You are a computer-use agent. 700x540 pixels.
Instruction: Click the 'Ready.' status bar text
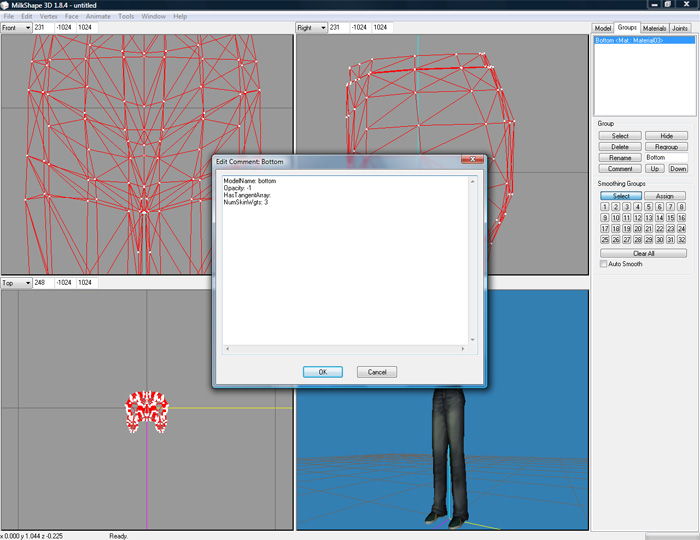[118, 536]
